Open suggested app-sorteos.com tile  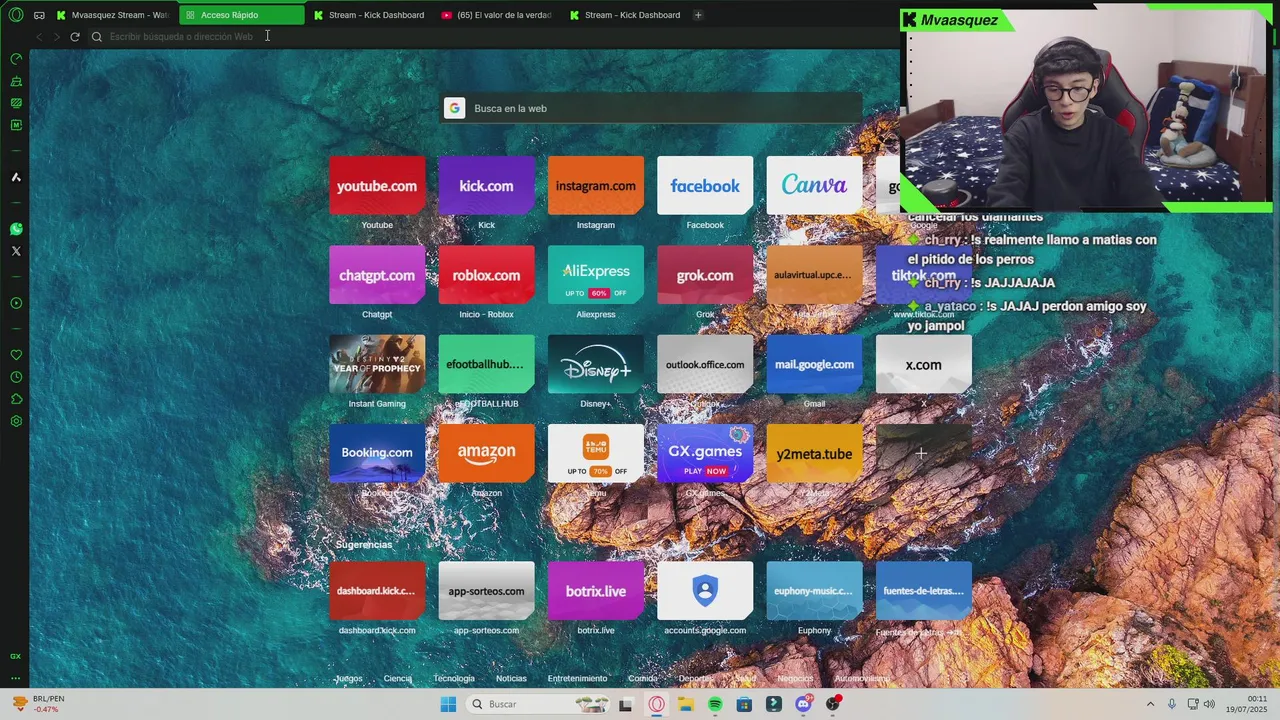pyautogui.click(x=486, y=590)
